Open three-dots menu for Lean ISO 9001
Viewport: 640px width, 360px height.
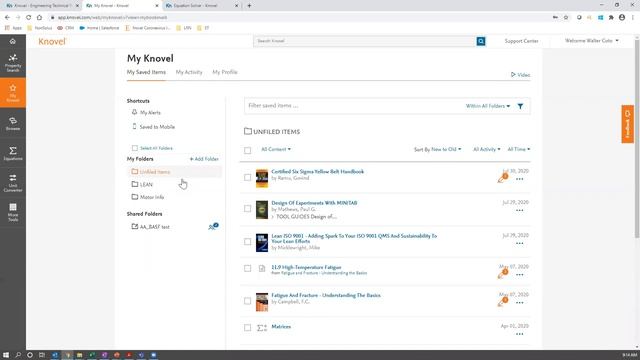tap(520, 243)
